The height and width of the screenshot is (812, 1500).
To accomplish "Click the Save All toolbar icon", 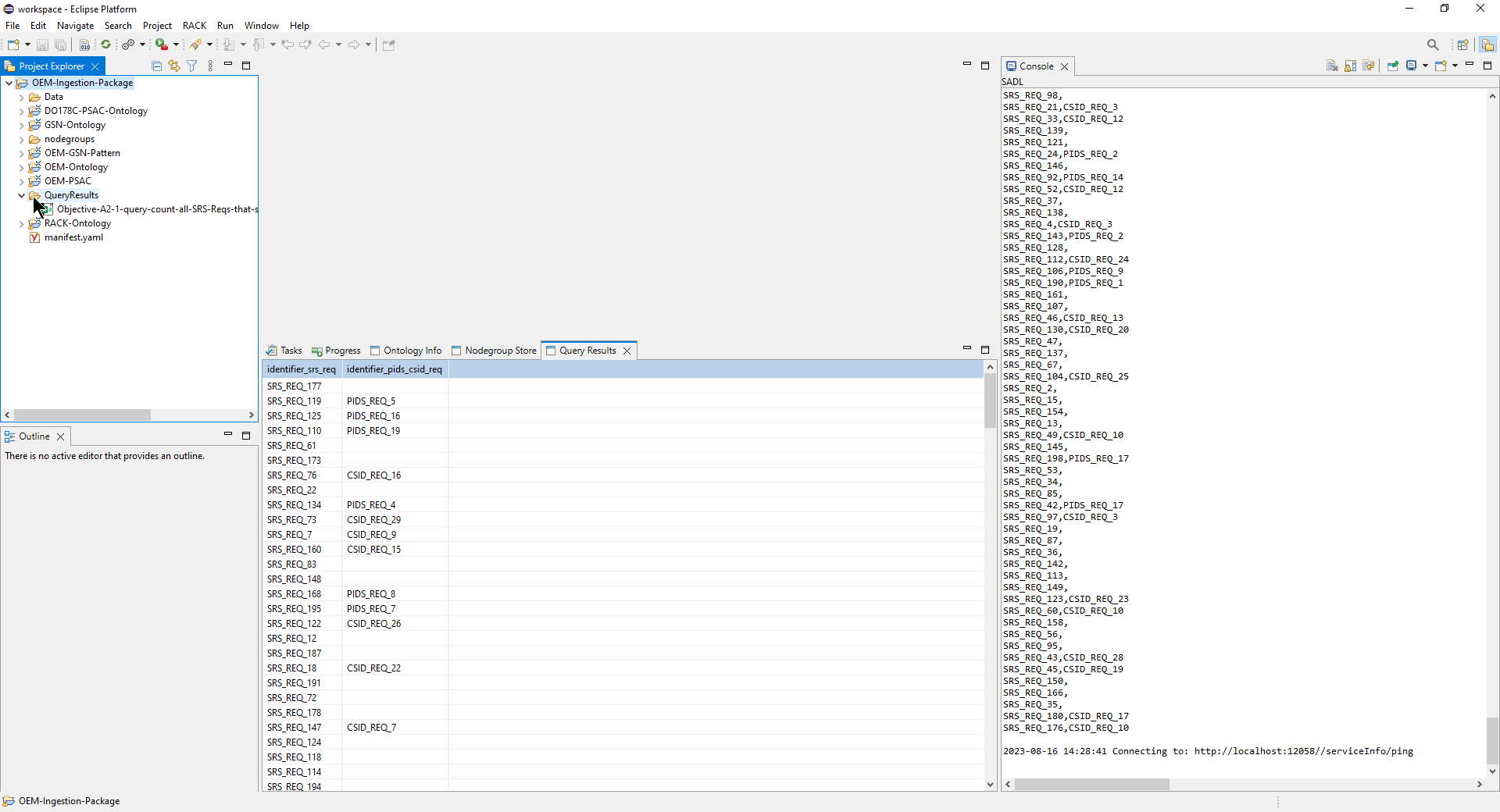I will pyautogui.click(x=60, y=45).
